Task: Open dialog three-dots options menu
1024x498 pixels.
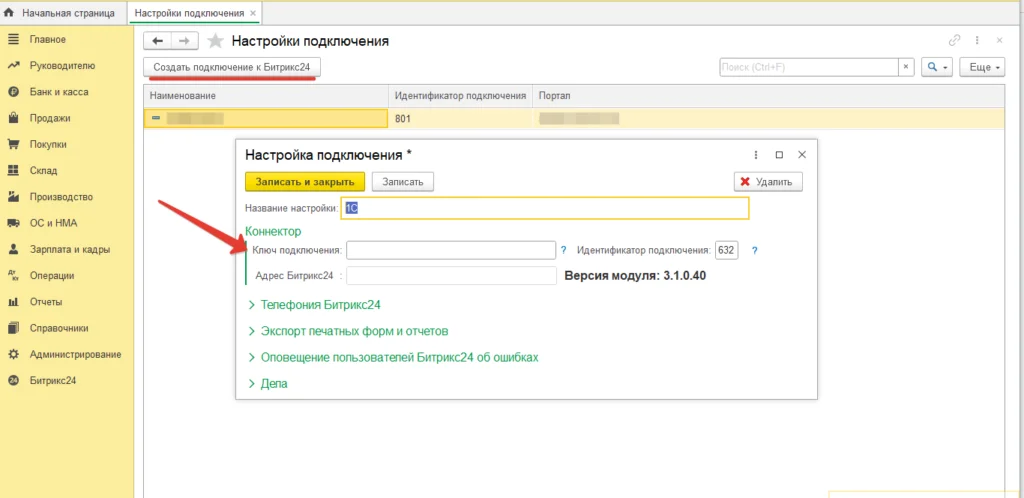Action: point(756,155)
